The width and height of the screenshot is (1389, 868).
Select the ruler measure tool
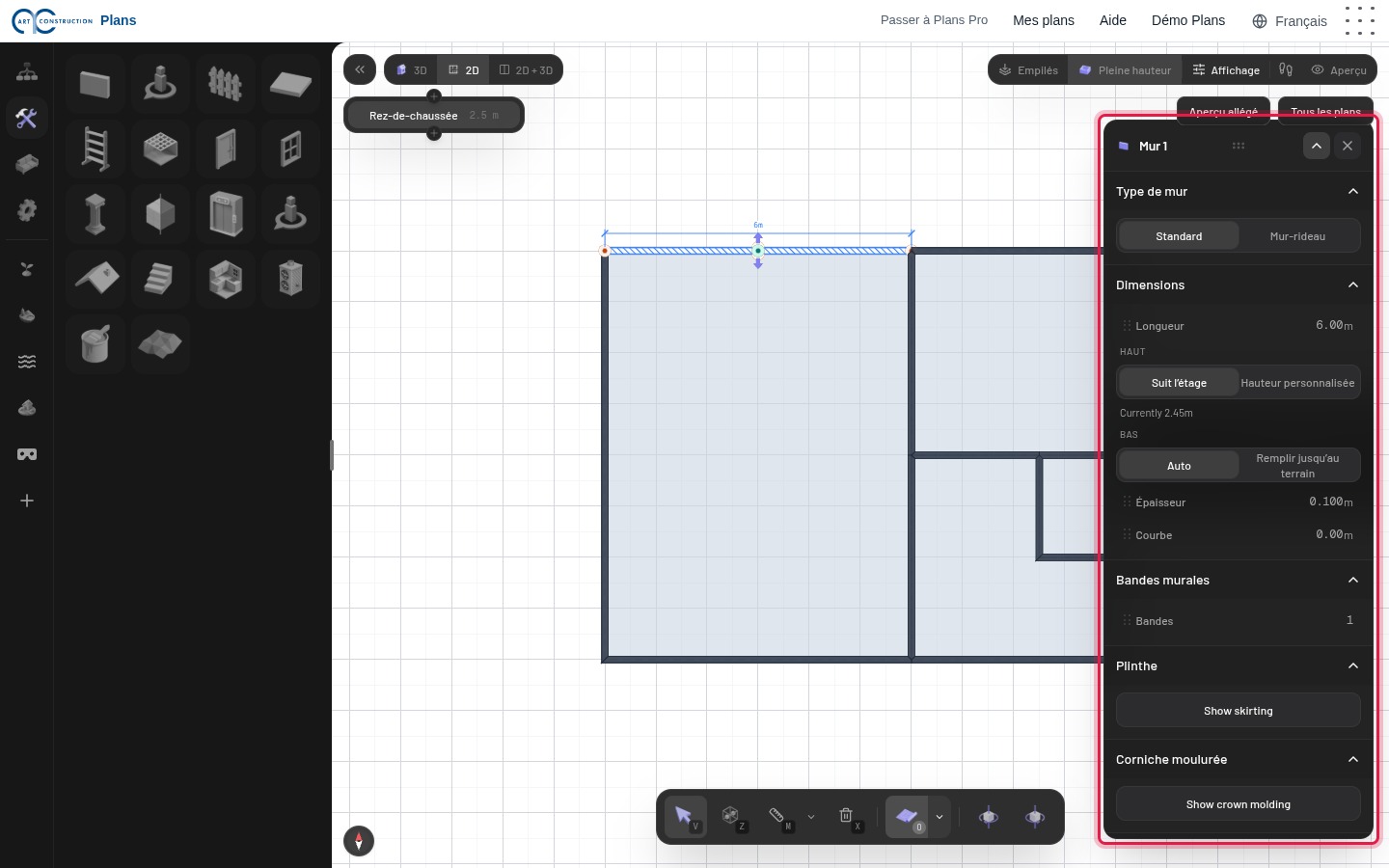(x=778, y=817)
